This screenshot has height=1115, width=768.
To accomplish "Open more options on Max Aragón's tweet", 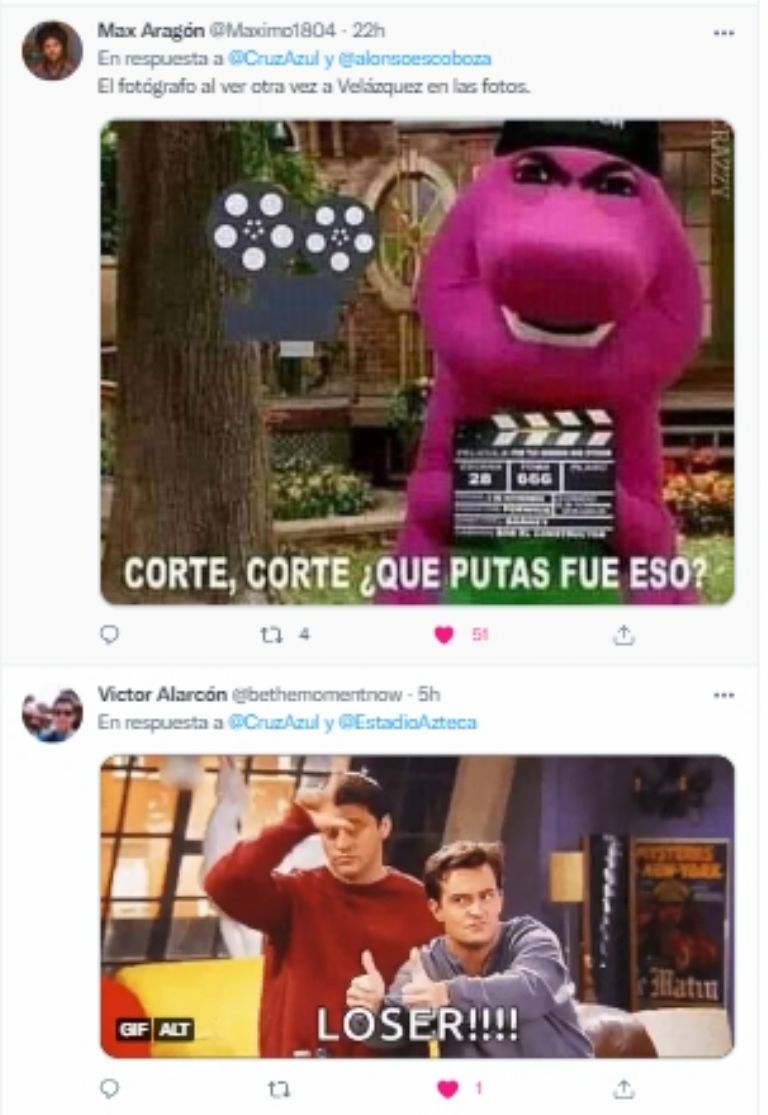I will click(724, 33).
